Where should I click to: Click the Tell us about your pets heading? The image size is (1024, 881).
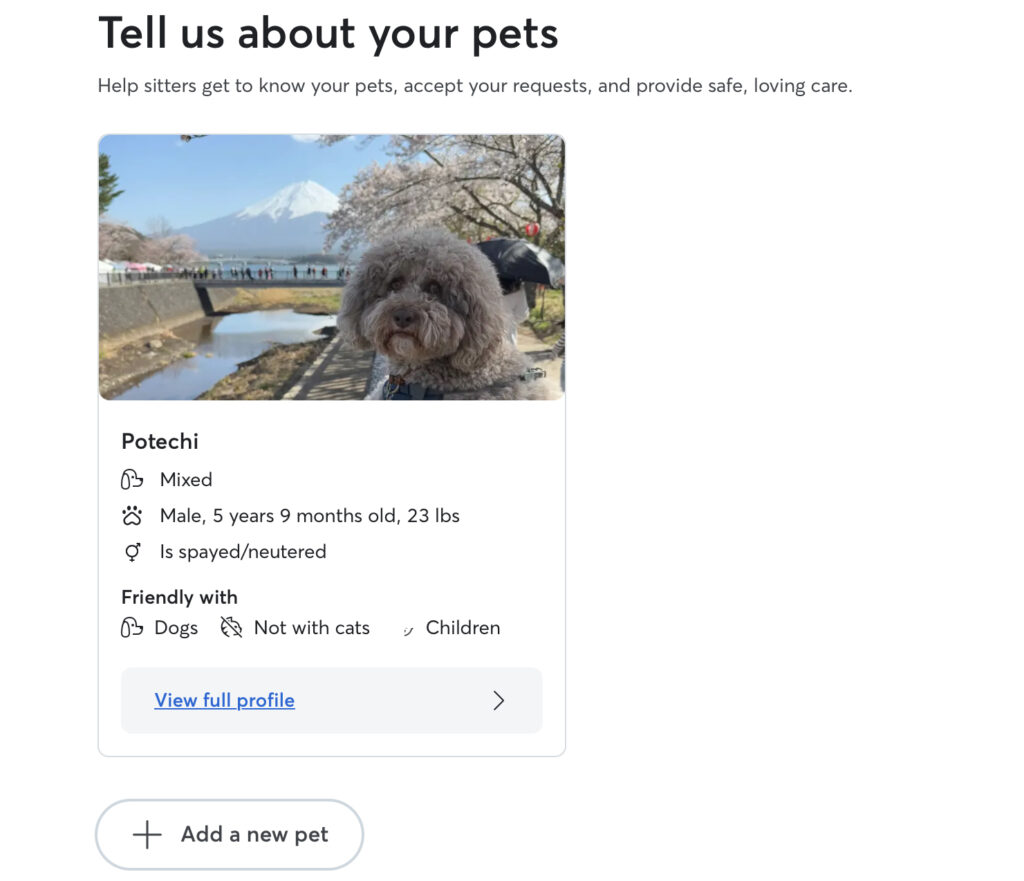328,33
